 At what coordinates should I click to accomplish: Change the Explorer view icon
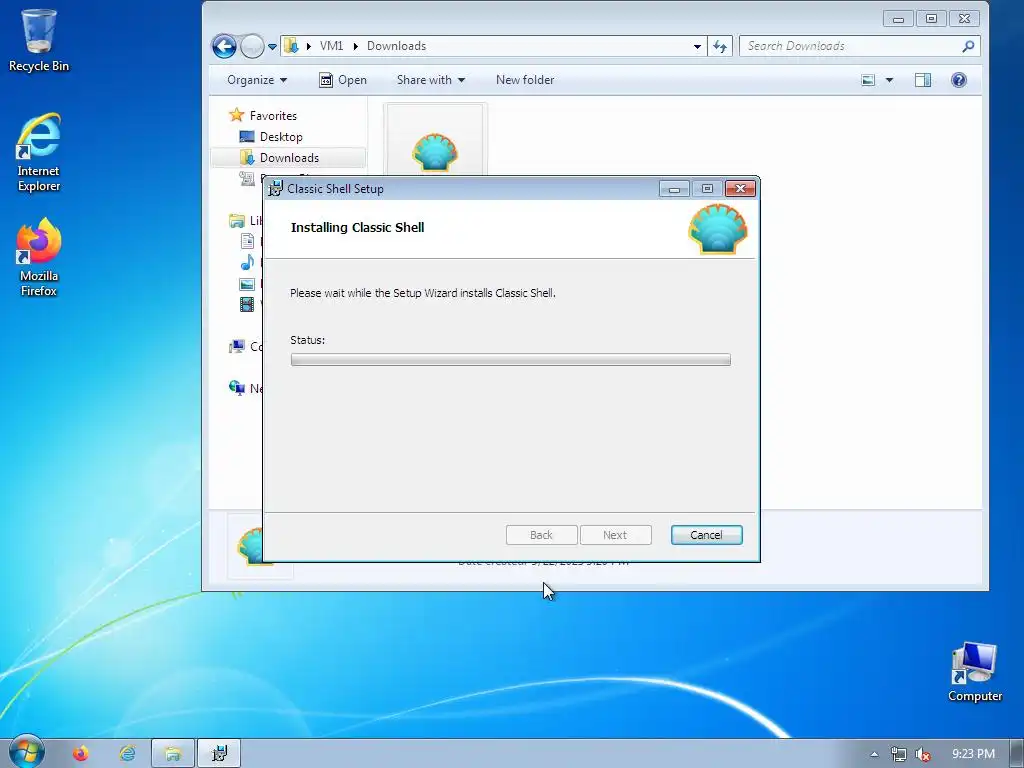[x=868, y=80]
